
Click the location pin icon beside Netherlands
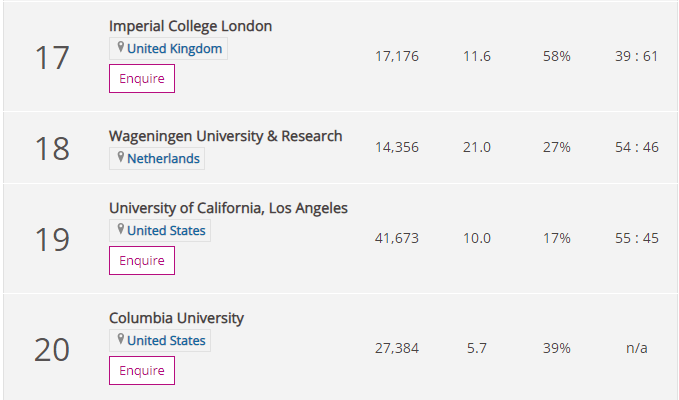tap(121, 157)
